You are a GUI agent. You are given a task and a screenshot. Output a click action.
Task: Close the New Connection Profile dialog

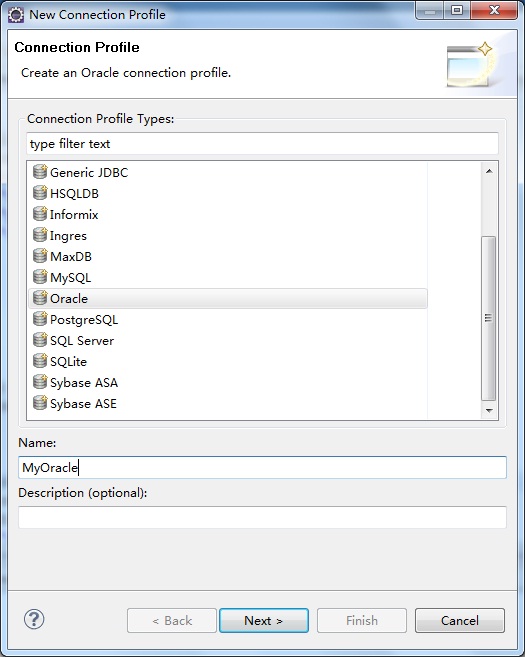click(x=494, y=10)
